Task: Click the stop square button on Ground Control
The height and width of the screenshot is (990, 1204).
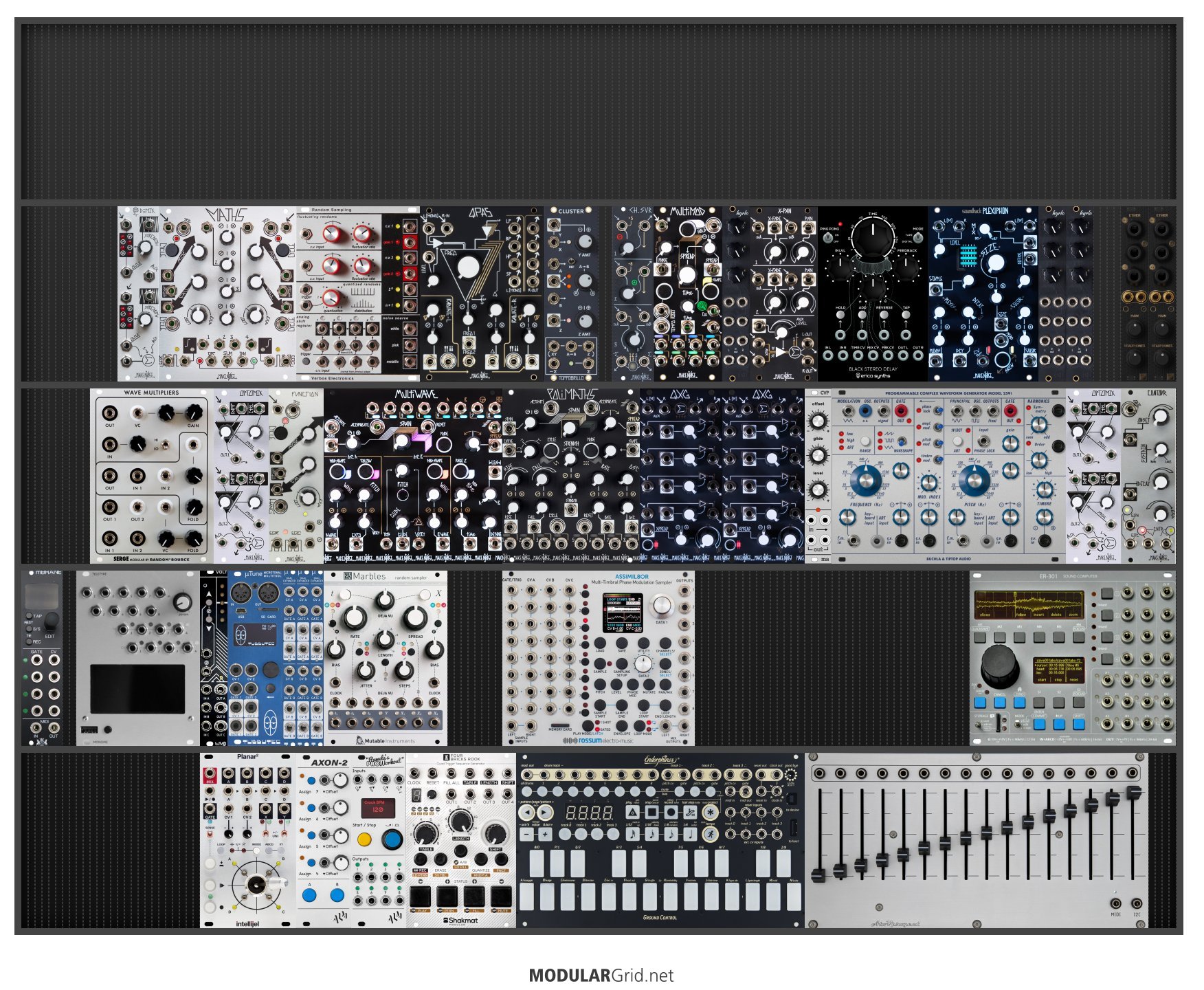Action: [x=652, y=812]
